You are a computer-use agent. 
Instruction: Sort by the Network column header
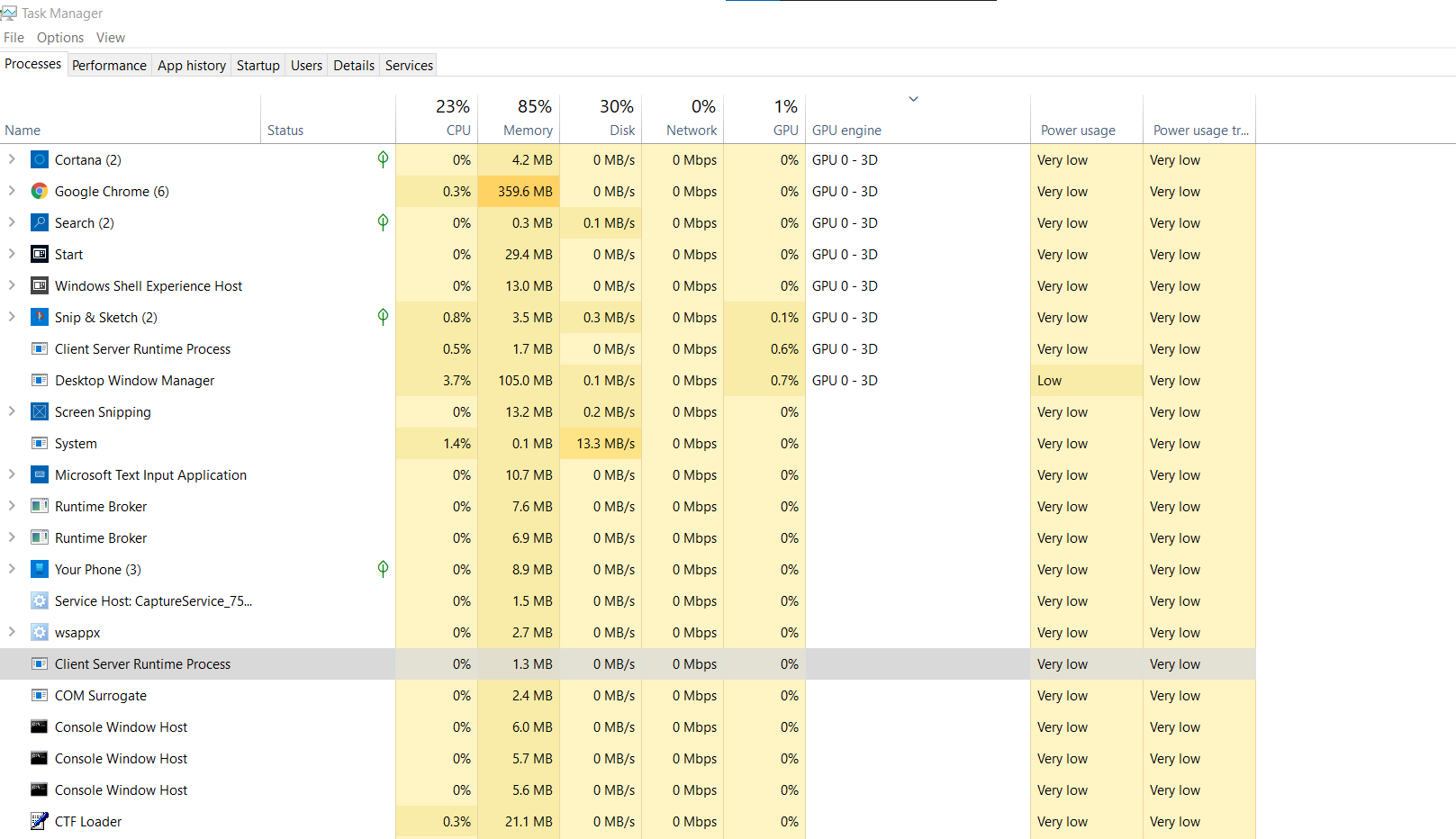(x=683, y=119)
